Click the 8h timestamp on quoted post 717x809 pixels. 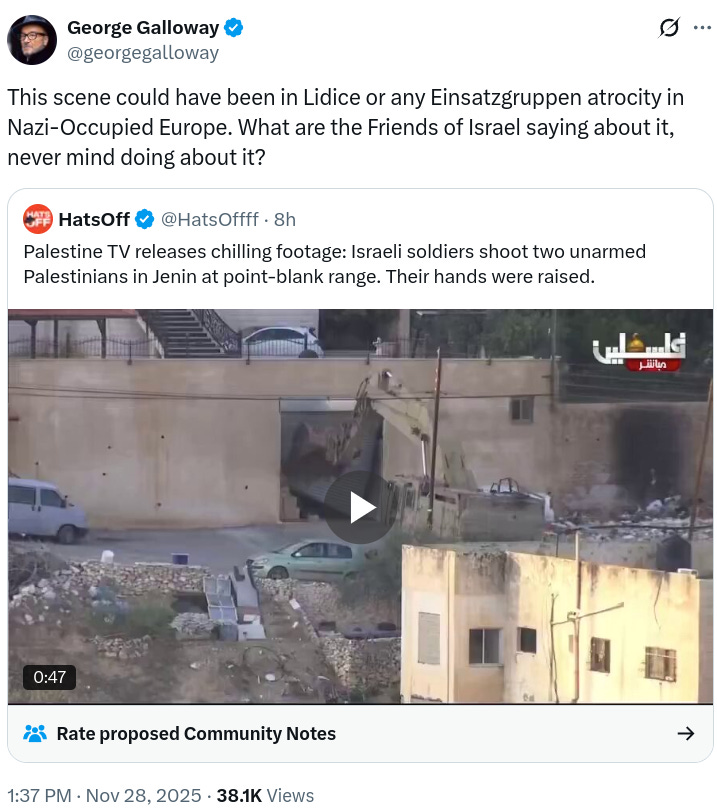click(x=285, y=219)
